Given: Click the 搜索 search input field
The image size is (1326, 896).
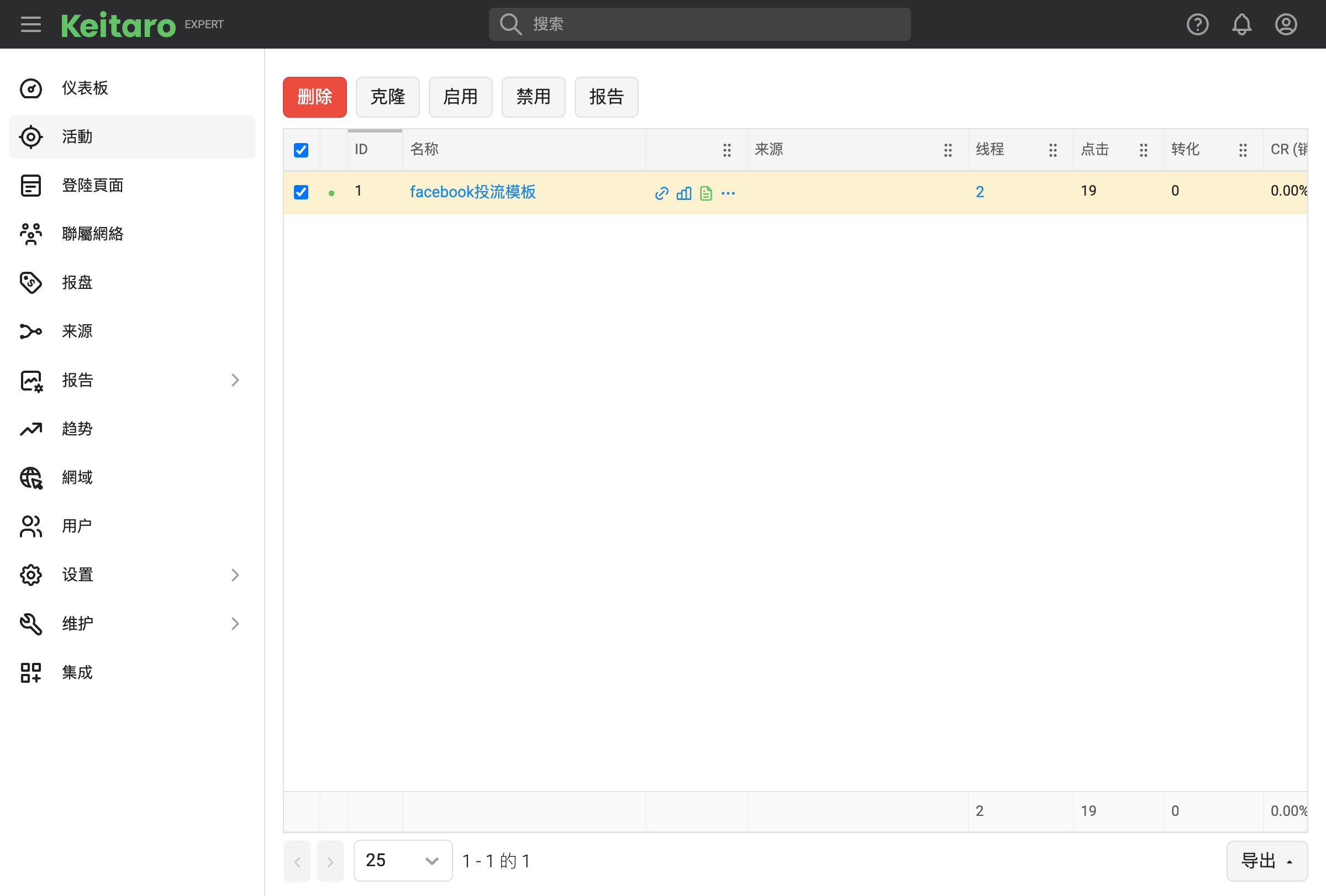Looking at the screenshot, I should [x=699, y=24].
